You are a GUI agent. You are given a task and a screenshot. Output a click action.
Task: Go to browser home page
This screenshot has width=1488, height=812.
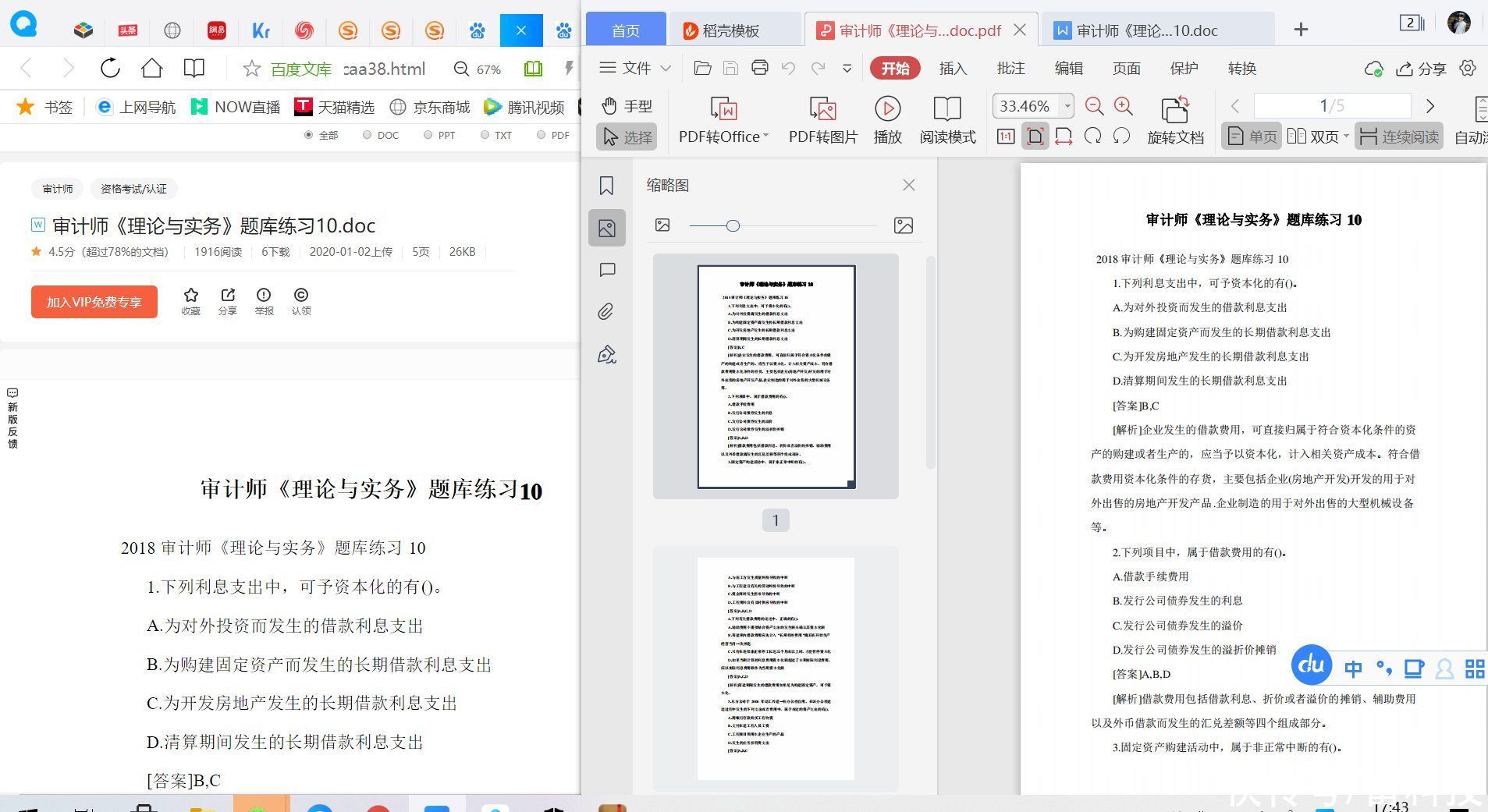click(x=152, y=68)
